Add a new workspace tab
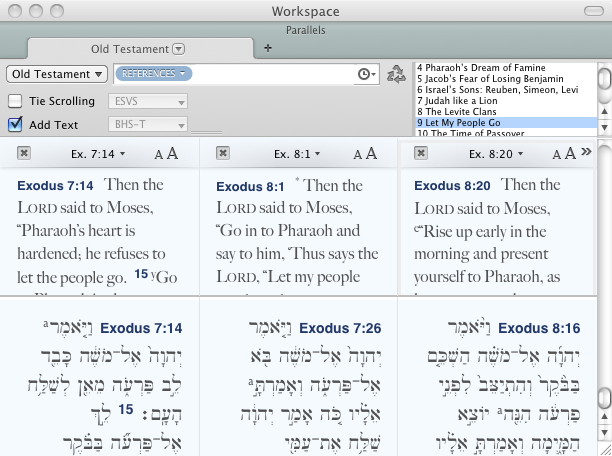The image size is (612, 456). pyautogui.click(x=267, y=47)
